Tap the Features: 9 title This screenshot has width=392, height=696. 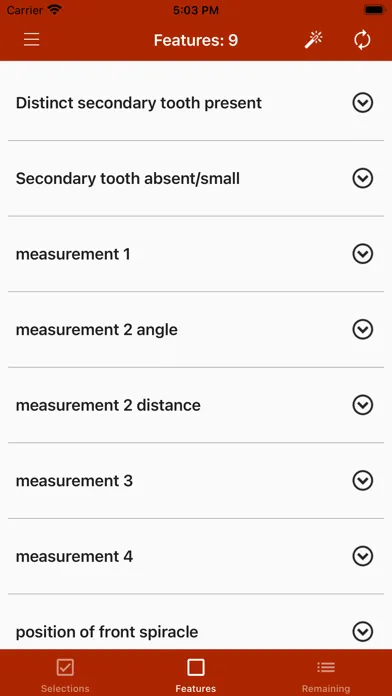point(196,40)
